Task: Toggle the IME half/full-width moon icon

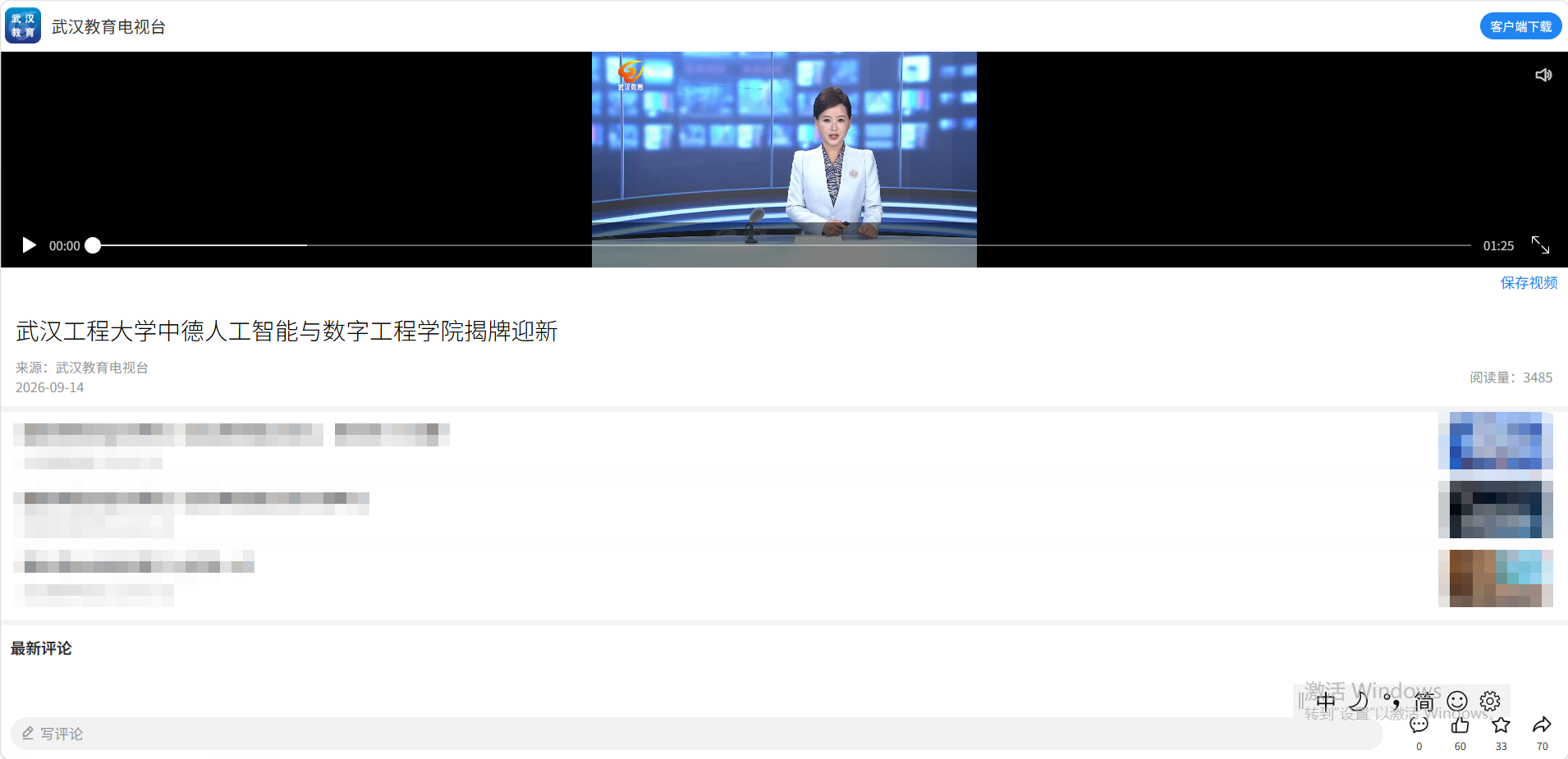Action: (1359, 702)
